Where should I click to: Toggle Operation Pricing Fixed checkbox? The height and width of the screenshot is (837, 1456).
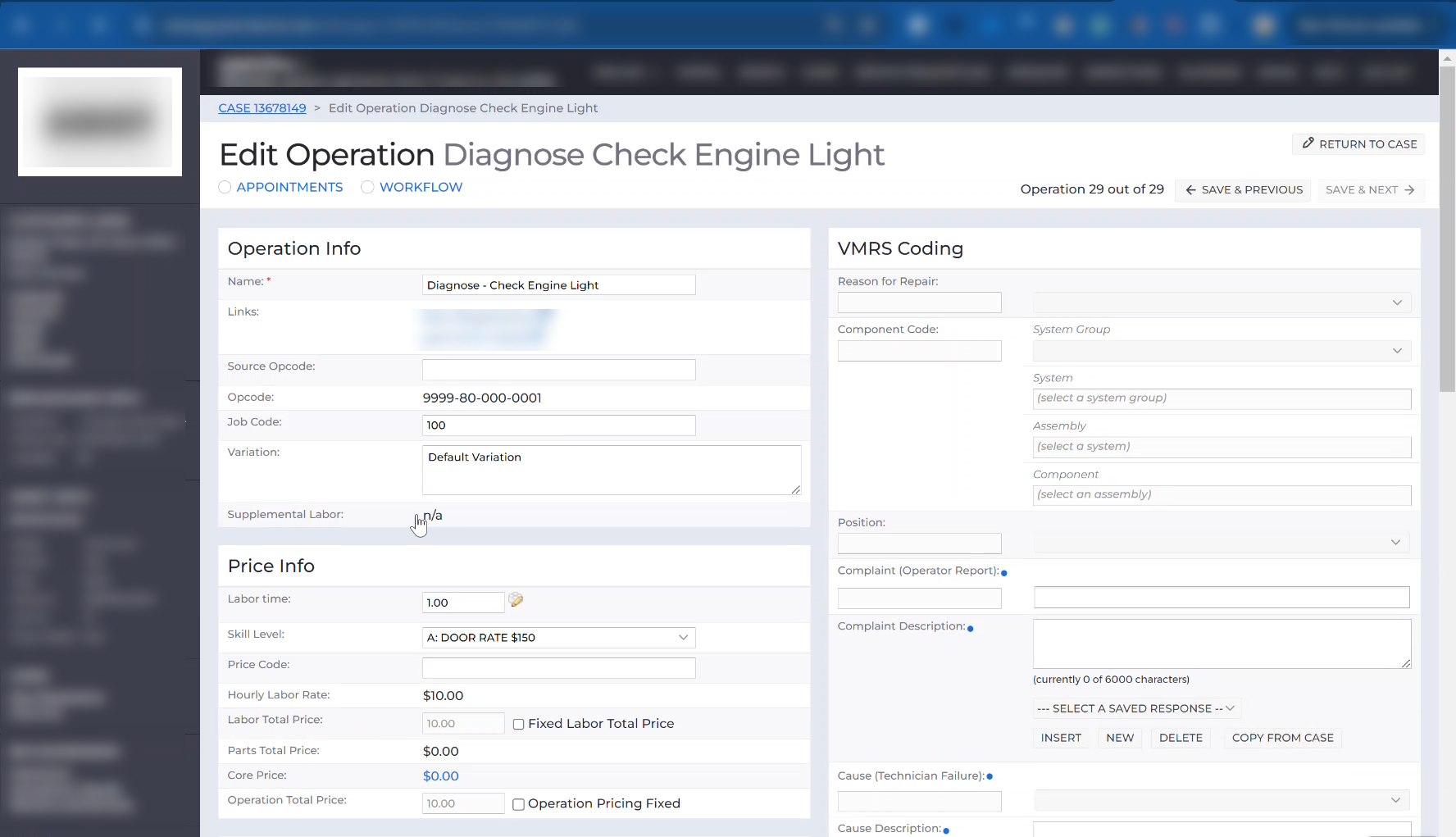tap(518, 804)
